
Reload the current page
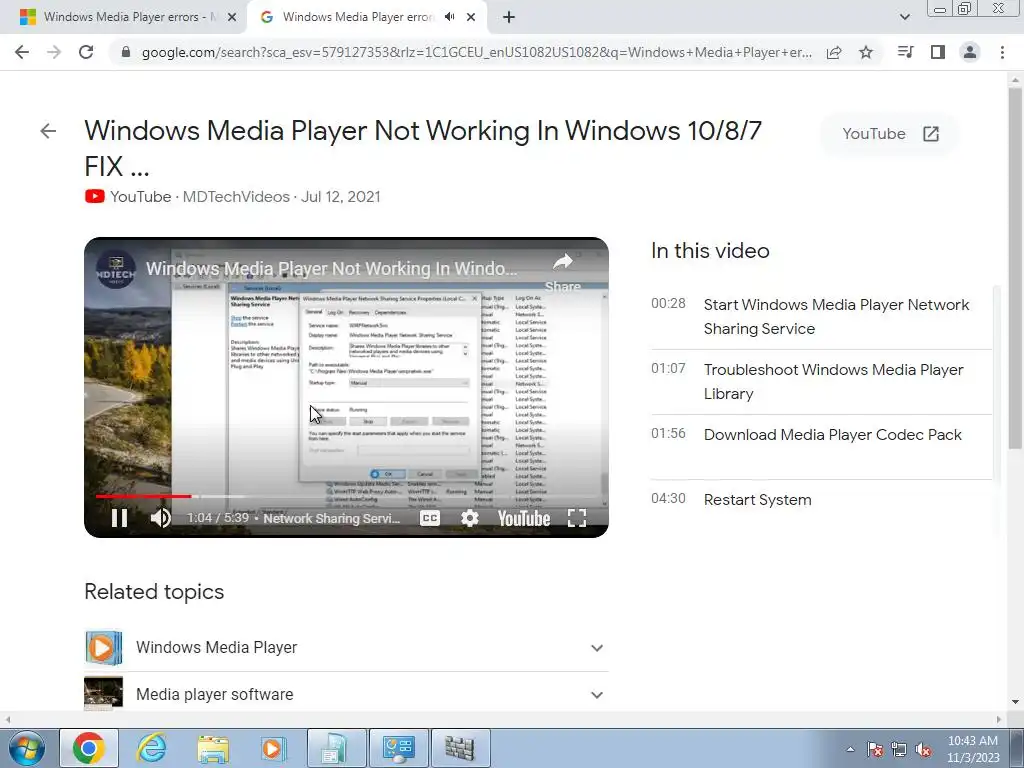[x=86, y=52]
